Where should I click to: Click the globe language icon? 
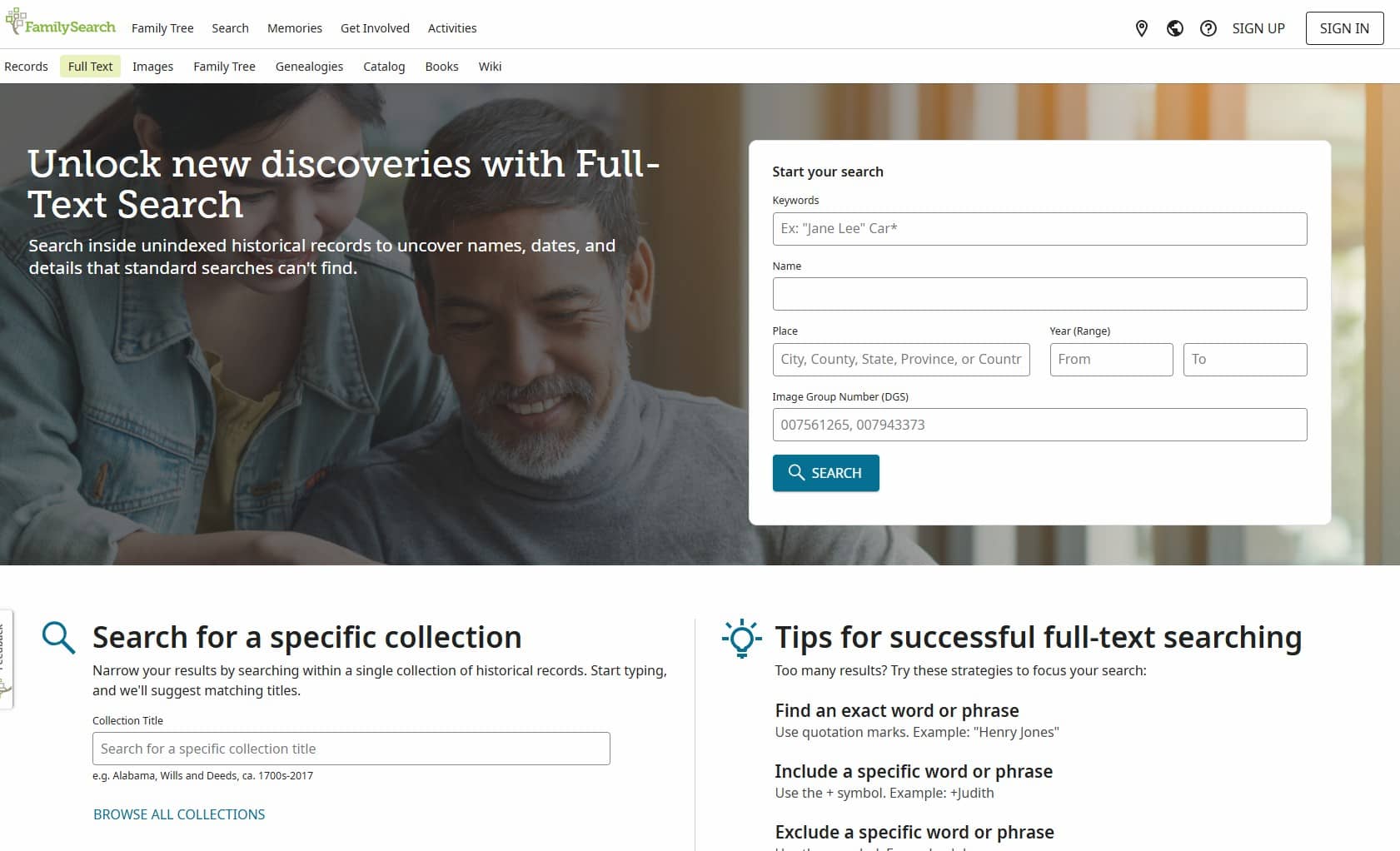coord(1175,28)
